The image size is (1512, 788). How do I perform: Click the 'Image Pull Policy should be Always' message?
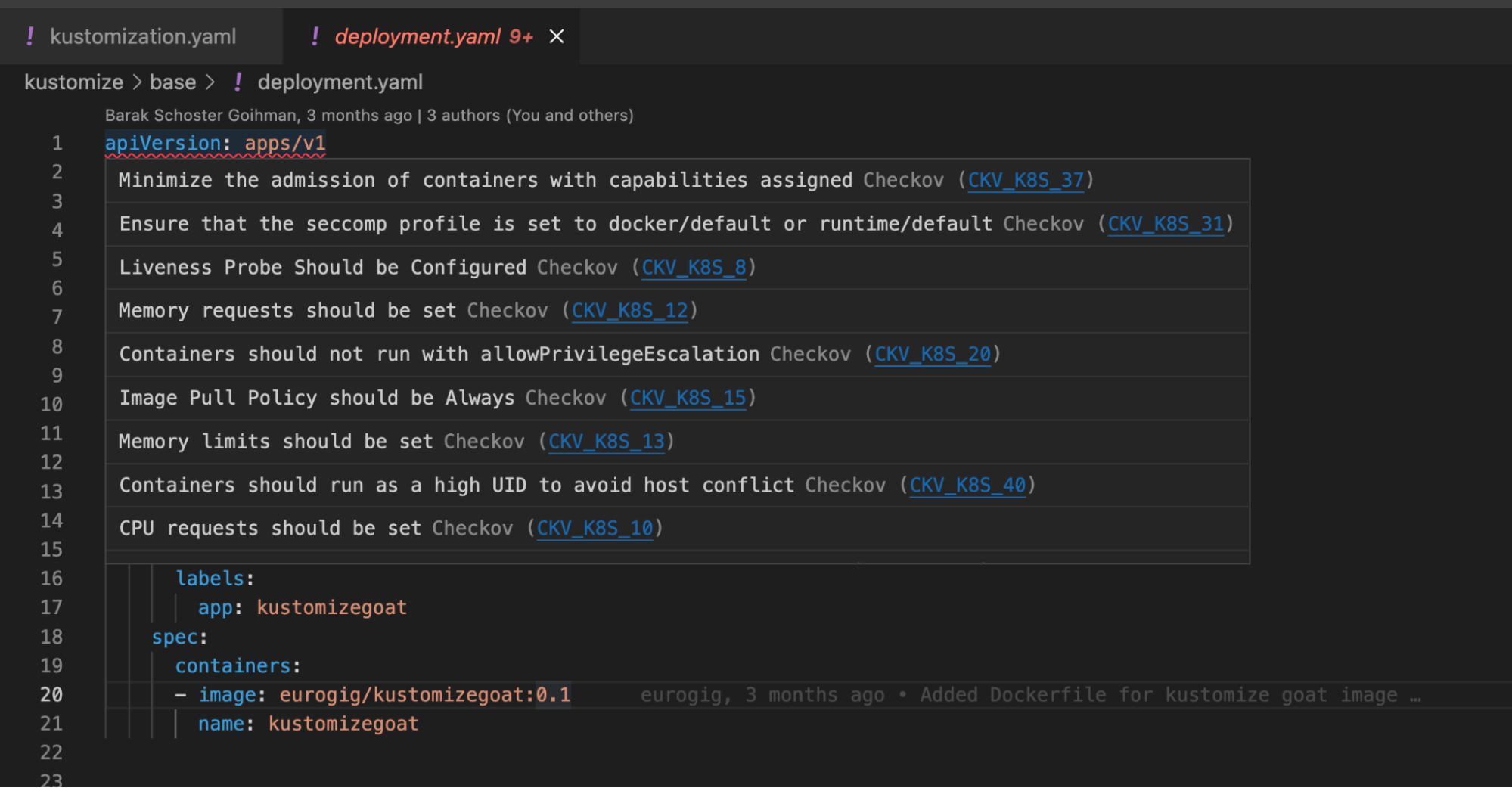coord(317,399)
